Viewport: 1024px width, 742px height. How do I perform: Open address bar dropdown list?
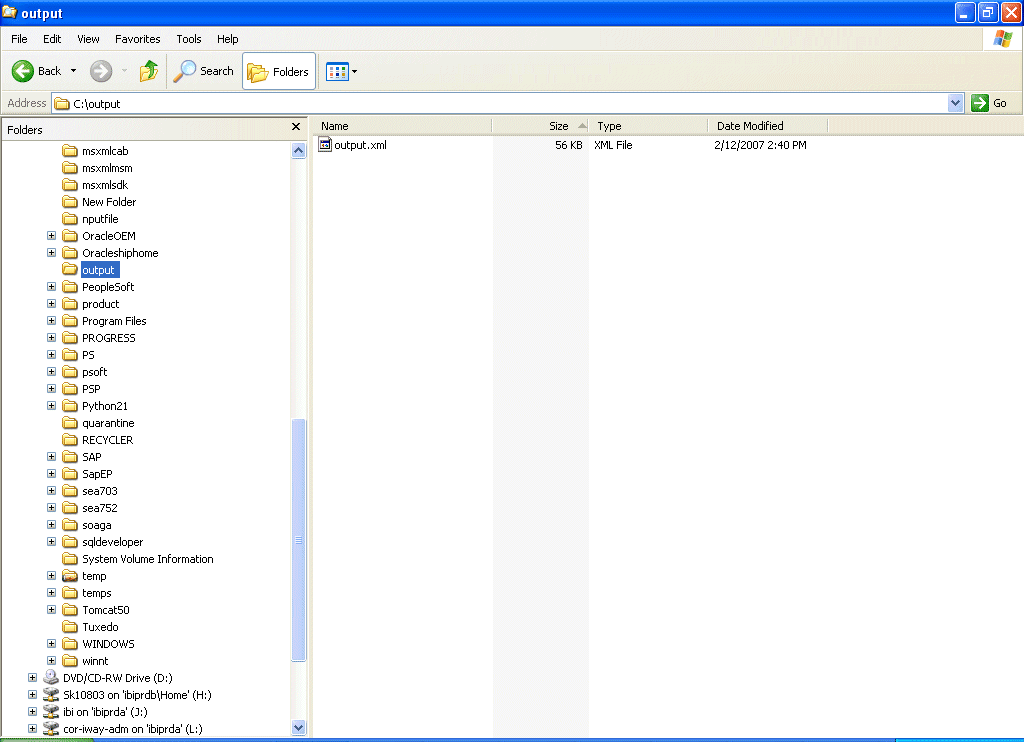955,103
